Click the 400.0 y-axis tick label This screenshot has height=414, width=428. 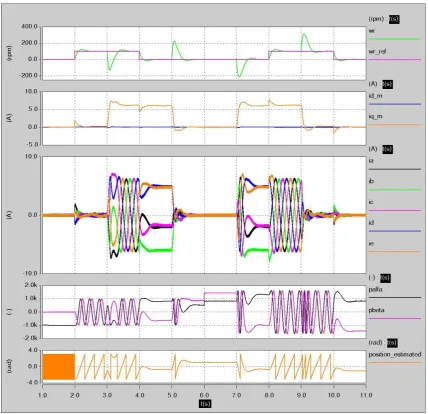[30, 26]
